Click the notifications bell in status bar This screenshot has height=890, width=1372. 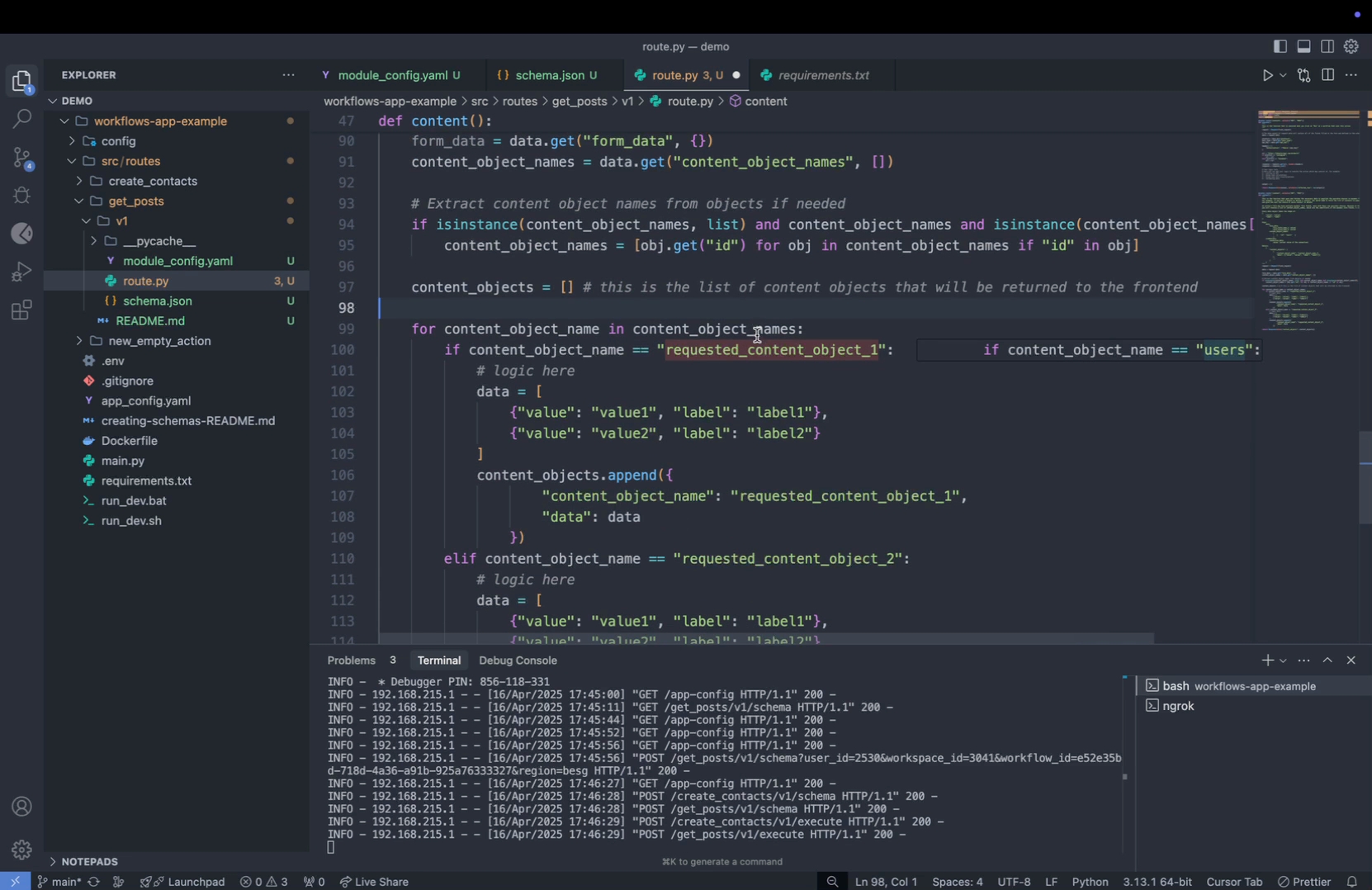click(x=1352, y=882)
